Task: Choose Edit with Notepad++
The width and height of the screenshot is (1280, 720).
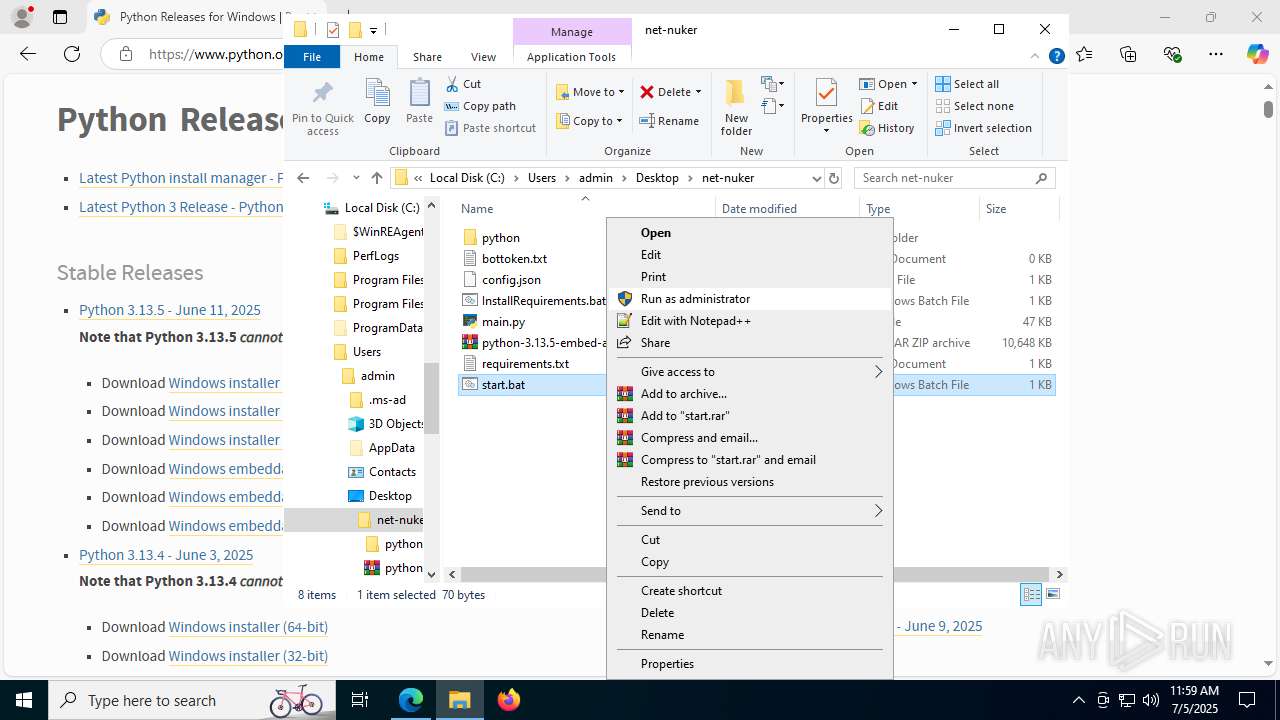Action: pos(750,320)
